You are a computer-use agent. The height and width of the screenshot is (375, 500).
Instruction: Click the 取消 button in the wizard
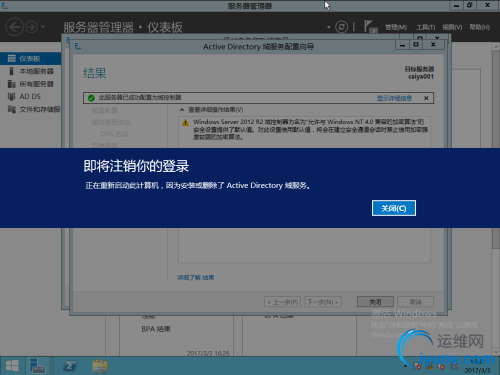416,302
